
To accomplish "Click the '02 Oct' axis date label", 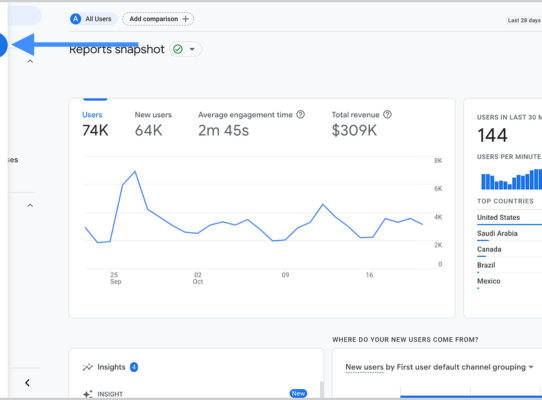I will 198,278.
